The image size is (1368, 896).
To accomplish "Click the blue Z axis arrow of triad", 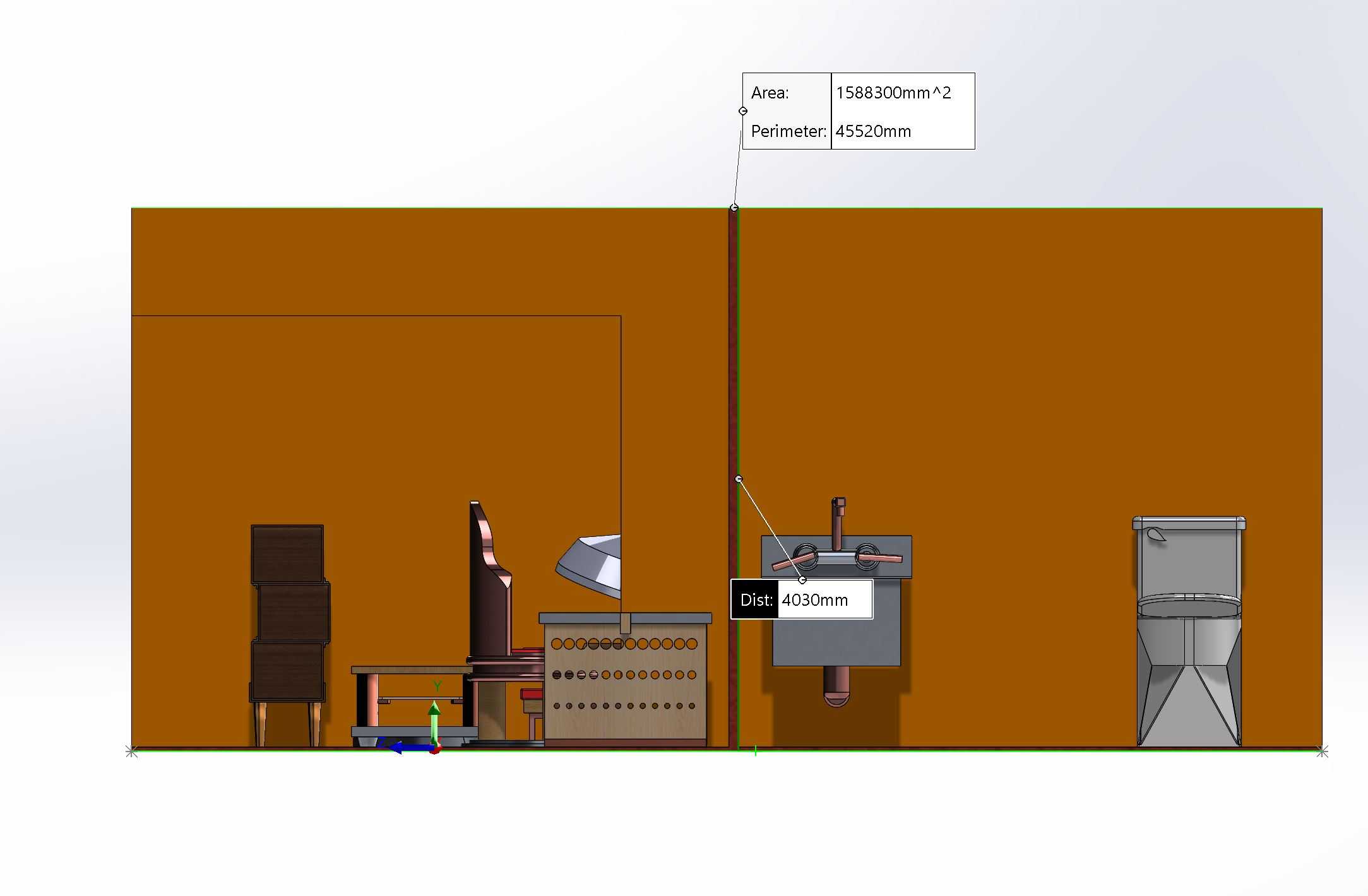I will [410, 748].
